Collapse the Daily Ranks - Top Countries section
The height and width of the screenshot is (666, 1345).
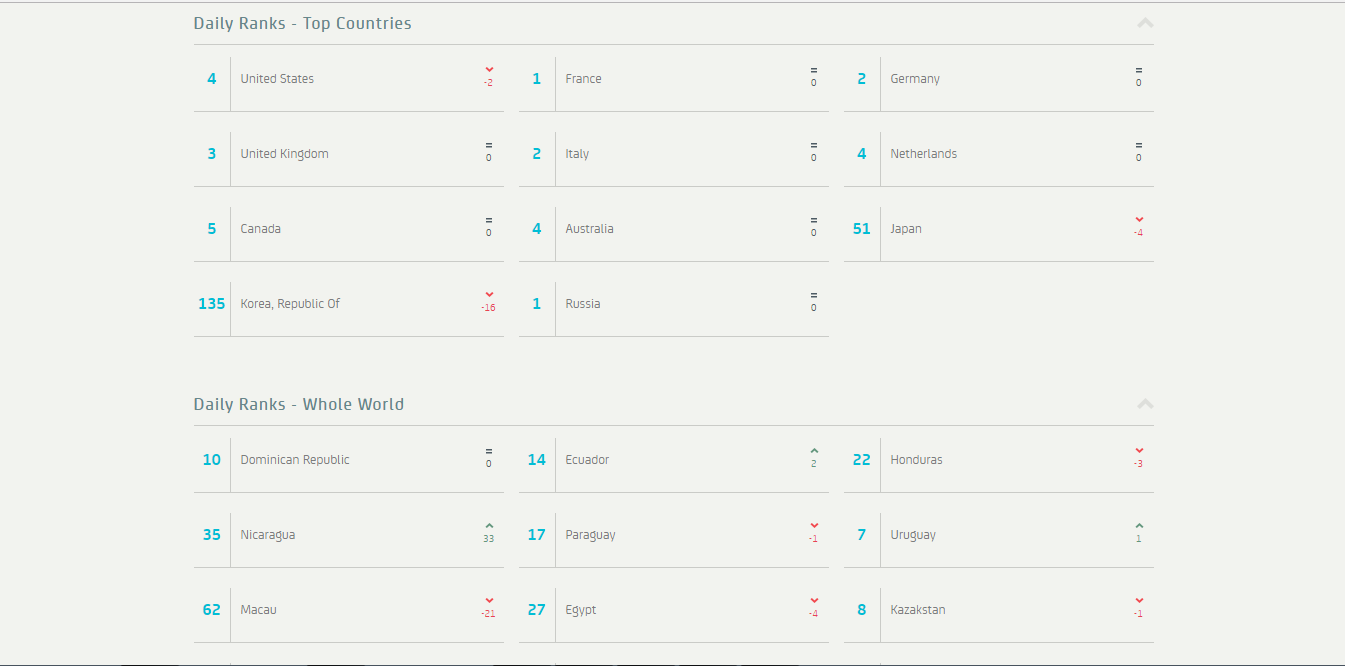[1145, 23]
